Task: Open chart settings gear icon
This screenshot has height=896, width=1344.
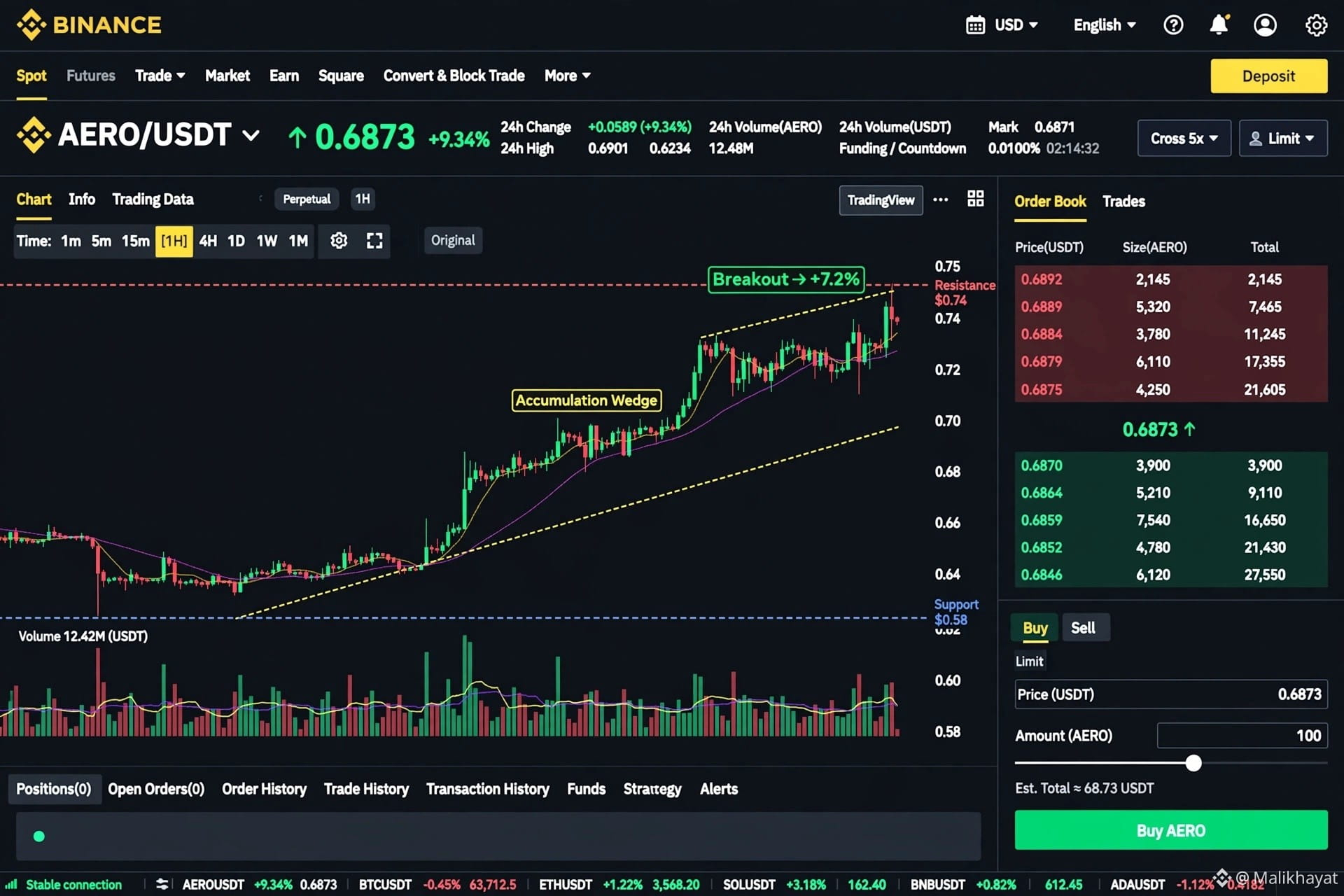Action: click(339, 241)
